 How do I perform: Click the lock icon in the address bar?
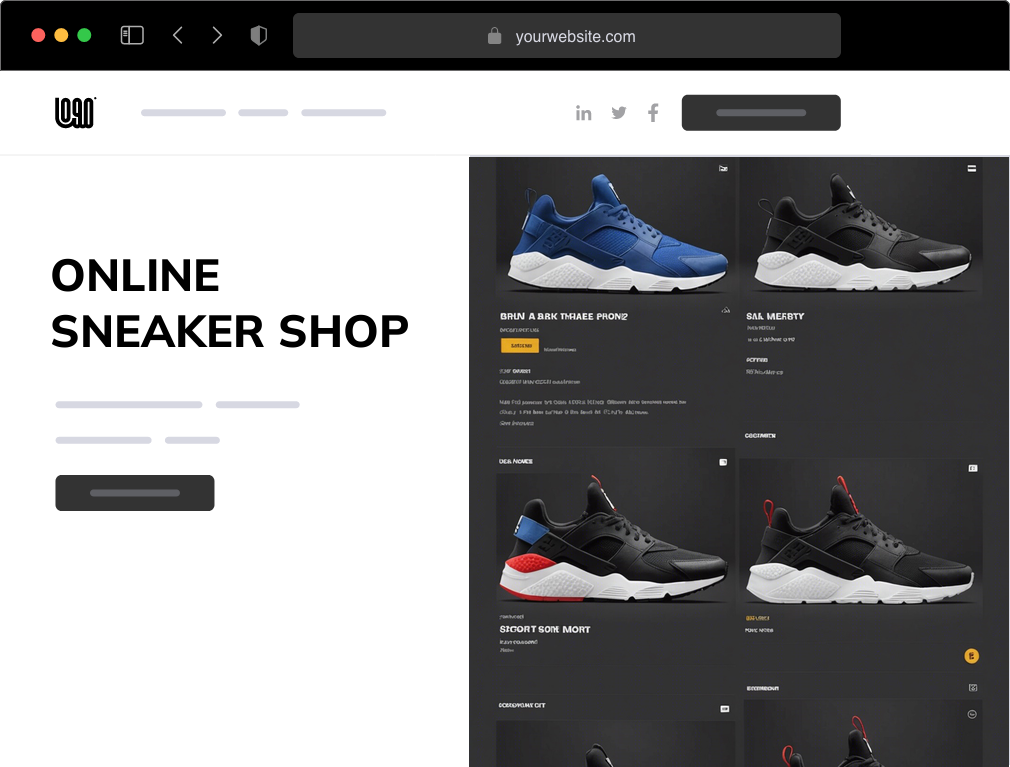click(494, 35)
